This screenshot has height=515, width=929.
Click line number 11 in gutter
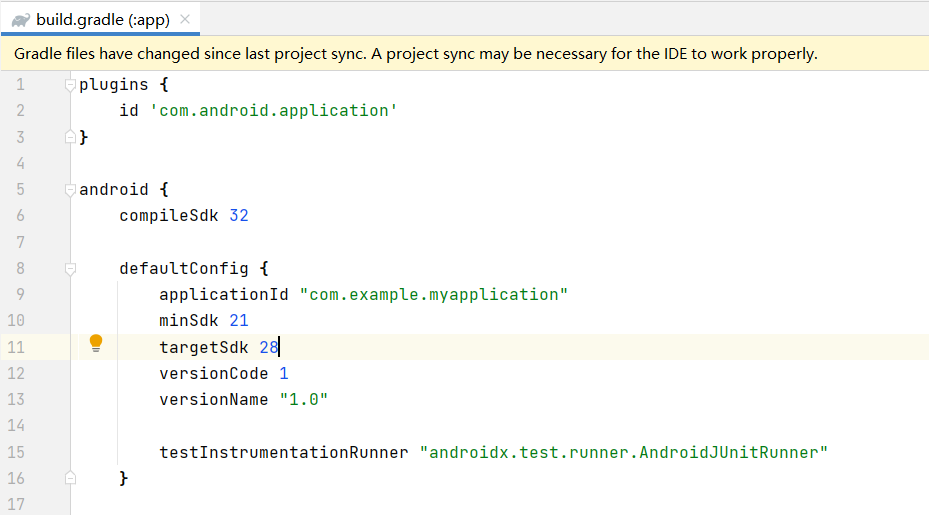coord(16,347)
